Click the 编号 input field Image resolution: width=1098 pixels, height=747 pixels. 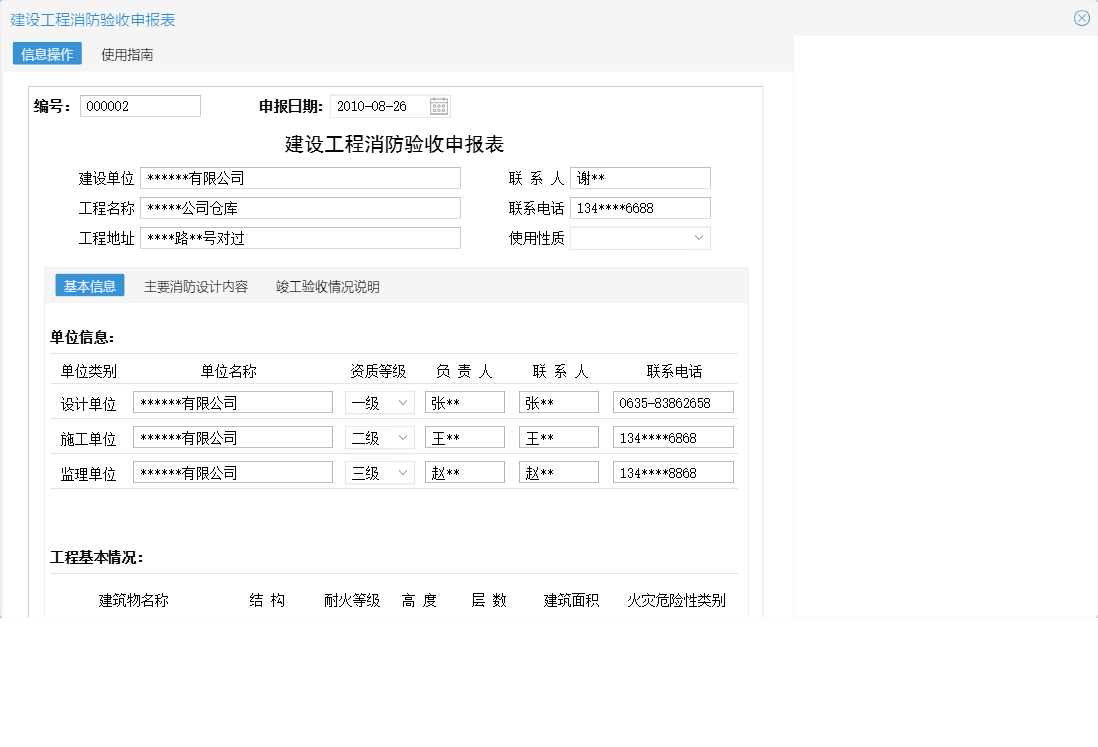140,105
